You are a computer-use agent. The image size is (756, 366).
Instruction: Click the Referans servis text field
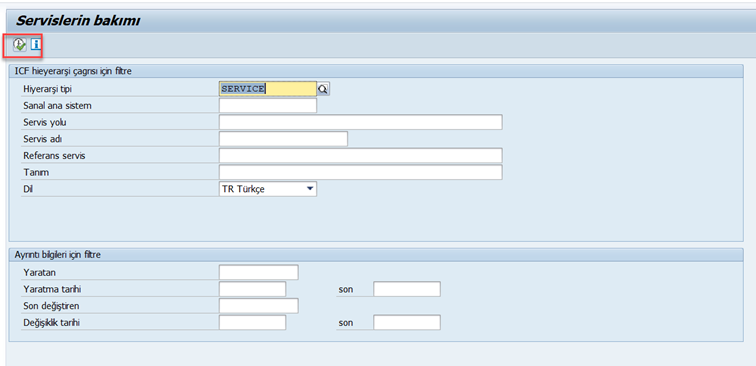coord(361,156)
